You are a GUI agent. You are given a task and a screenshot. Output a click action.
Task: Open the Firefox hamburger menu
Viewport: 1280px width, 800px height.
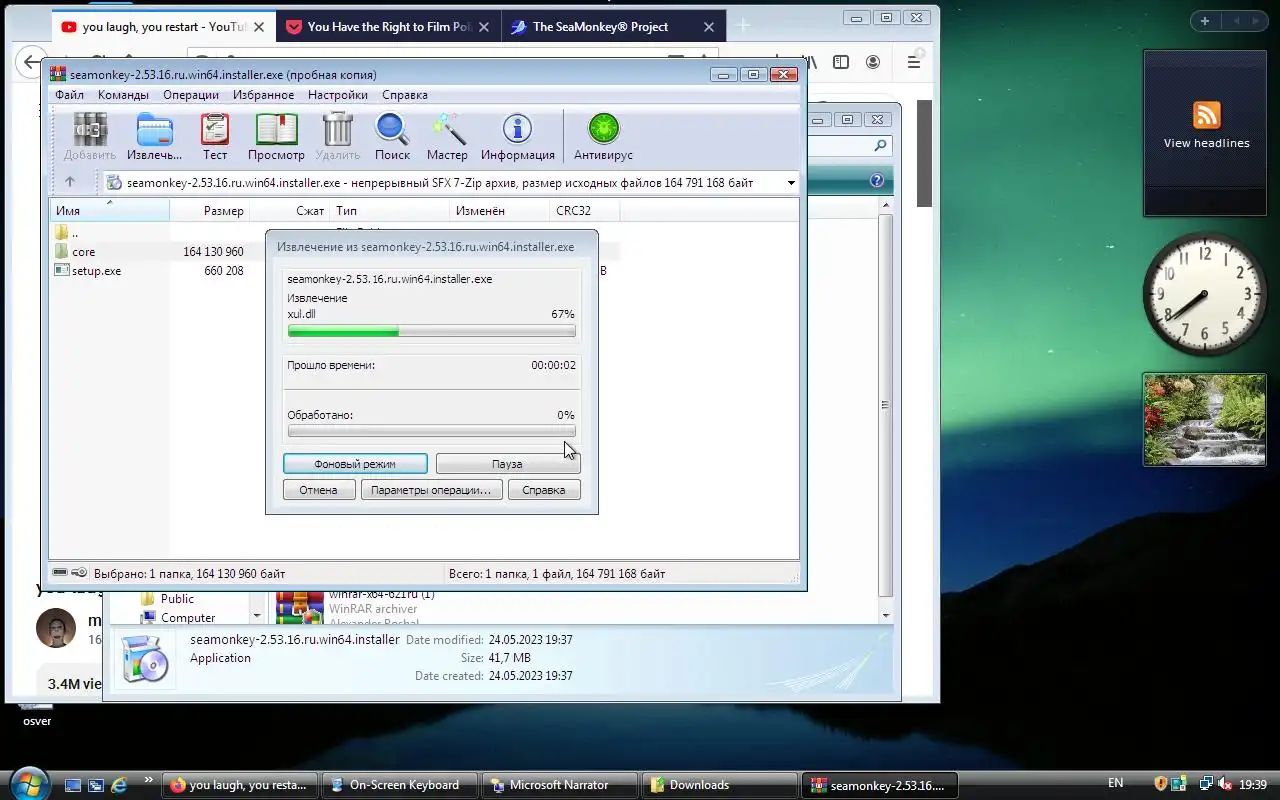913,62
